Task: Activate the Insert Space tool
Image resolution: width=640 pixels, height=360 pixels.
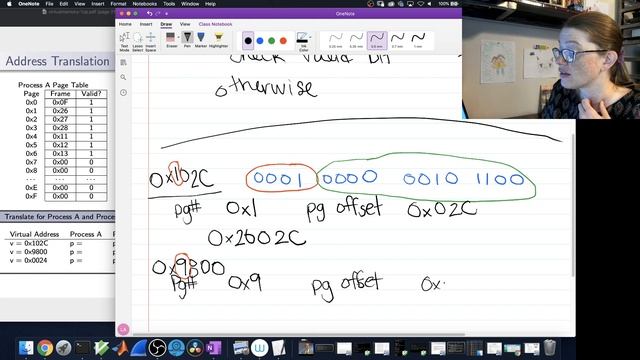Action: pos(151,42)
